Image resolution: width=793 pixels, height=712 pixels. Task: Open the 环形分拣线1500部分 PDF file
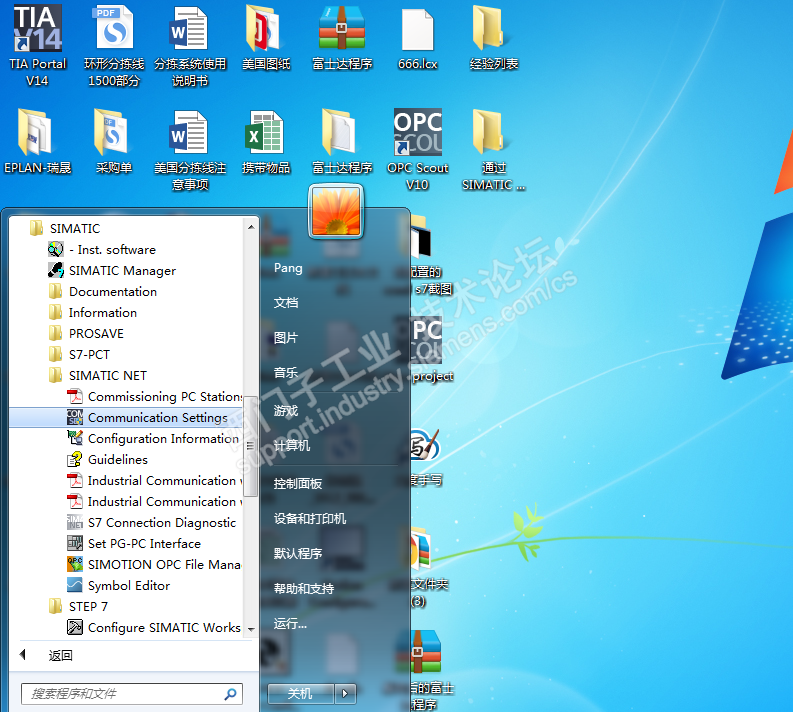(x=114, y=46)
